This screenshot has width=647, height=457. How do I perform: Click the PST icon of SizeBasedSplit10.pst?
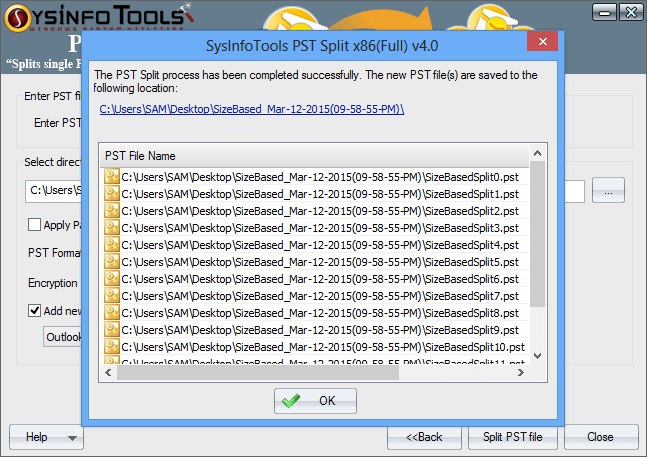pyautogui.click(x=111, y=346)
